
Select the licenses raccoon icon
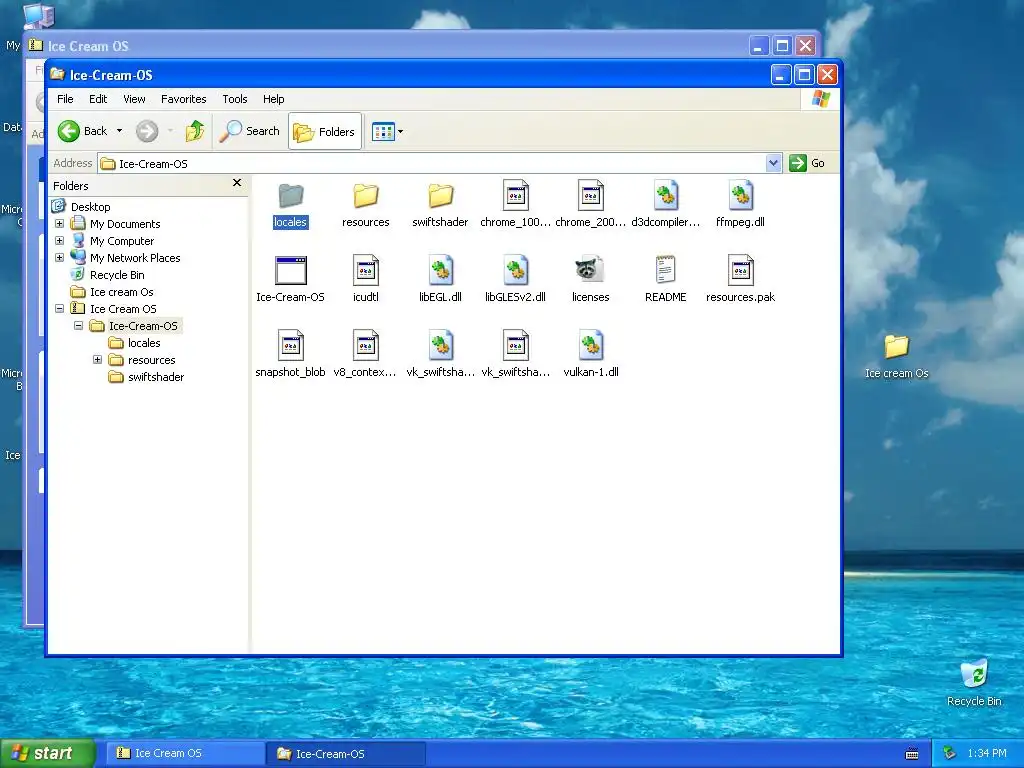(590, 269)
